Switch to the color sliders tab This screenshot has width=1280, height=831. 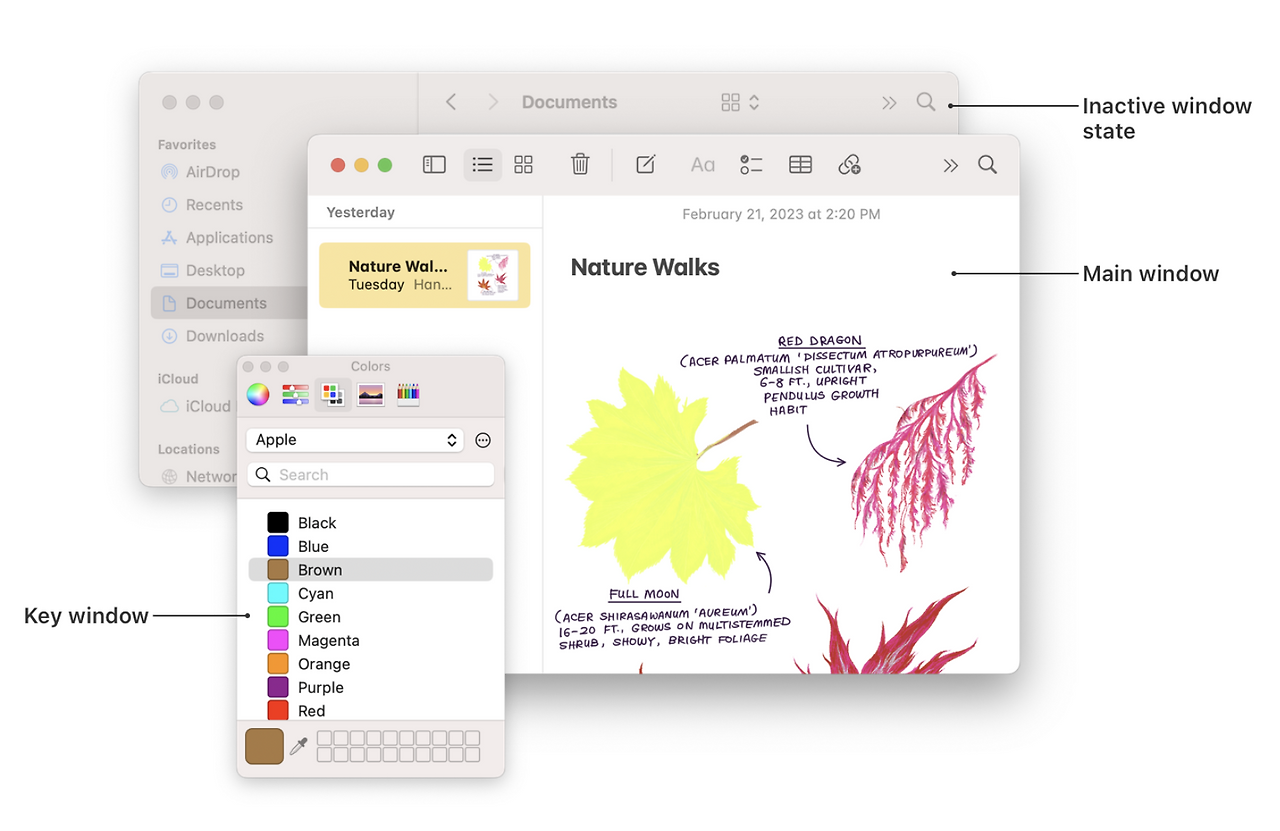tap(295, 394)
